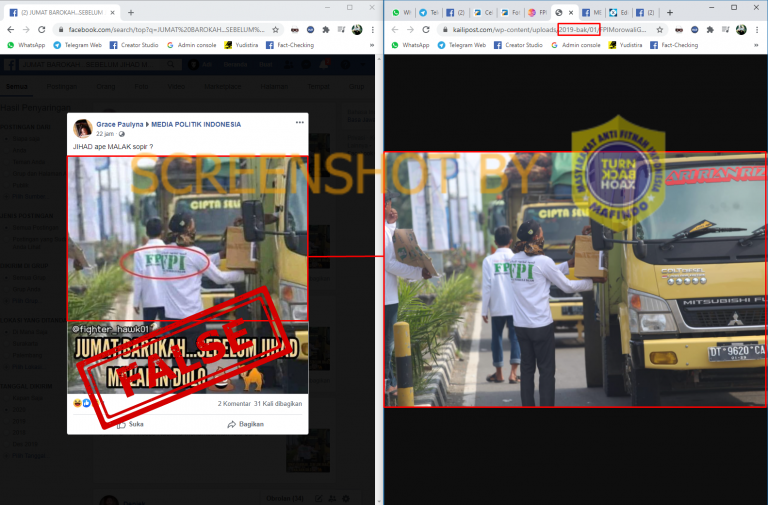768x505 pixels.
Task: Open a new tab in the Facebook window
Action: point(131,13)
